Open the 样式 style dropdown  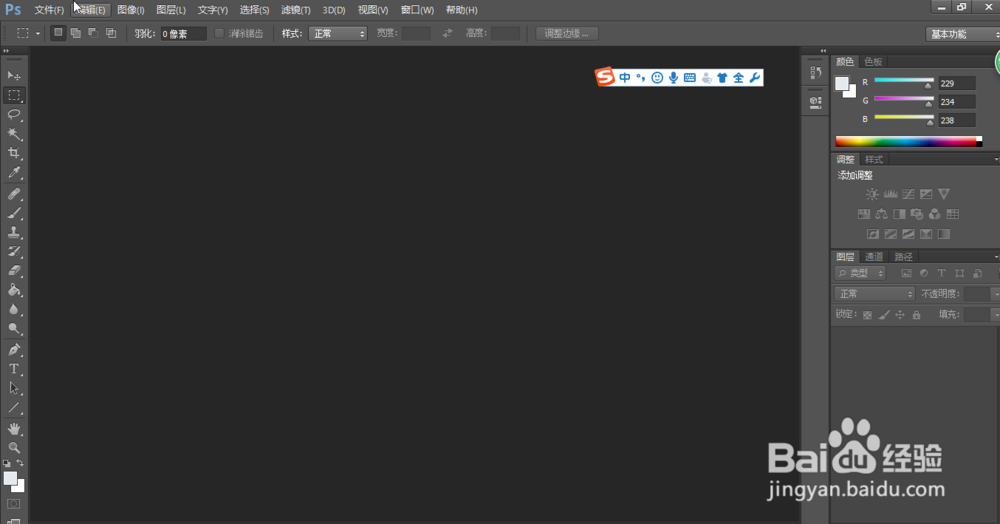[x=337, y=34]
